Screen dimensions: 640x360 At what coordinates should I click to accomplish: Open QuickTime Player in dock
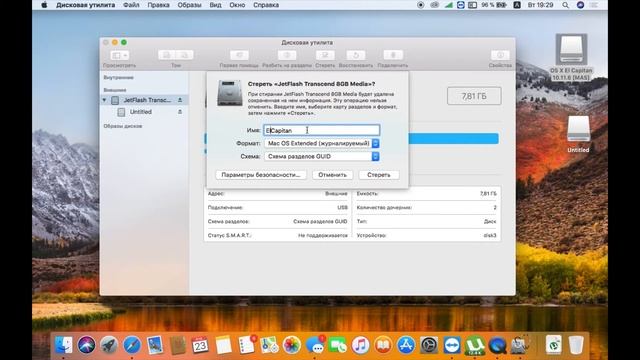[498, 345]
